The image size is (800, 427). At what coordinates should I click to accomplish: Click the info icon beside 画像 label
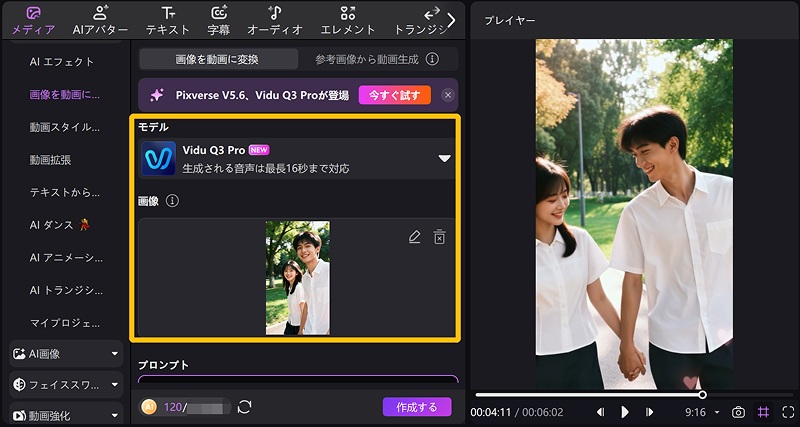tap(172, 201)
